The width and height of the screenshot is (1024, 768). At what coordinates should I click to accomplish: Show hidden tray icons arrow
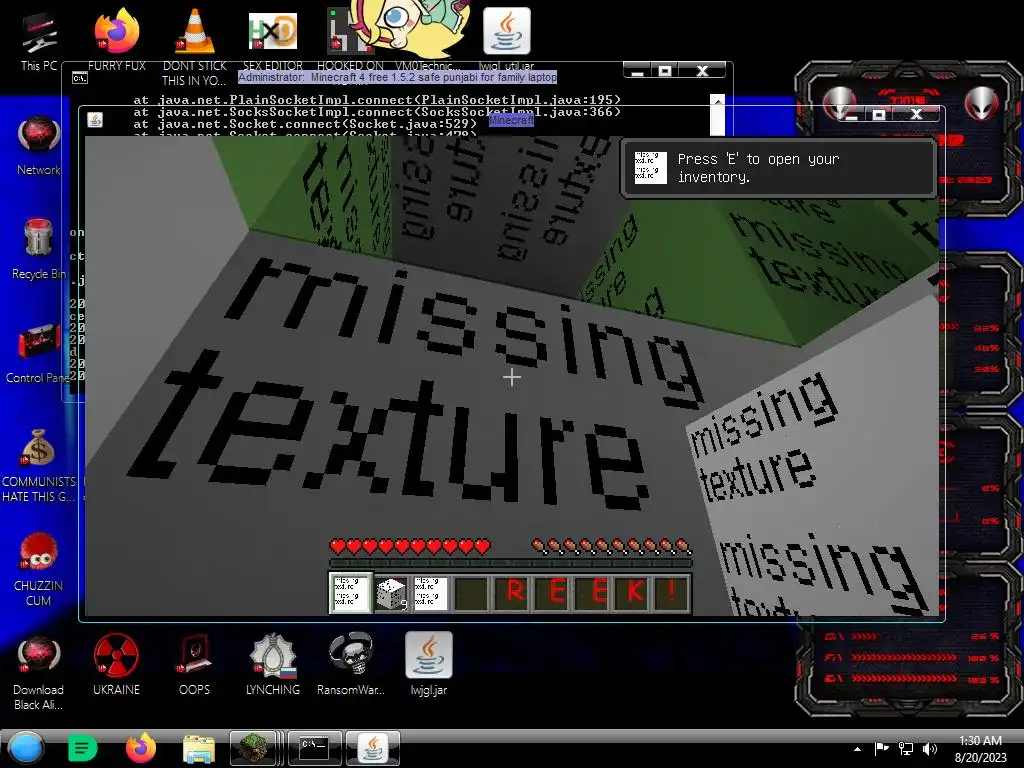(857, 749)
